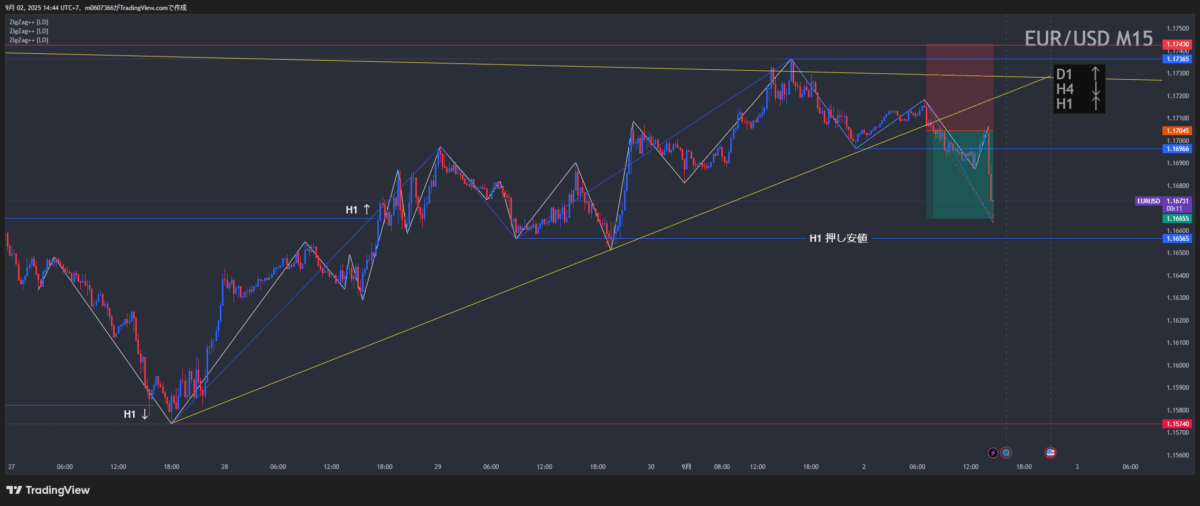This screenshot has height=506, width=1200.
Task: Click the red 1.15740 price label
Action: click(x=1177, y=424)
